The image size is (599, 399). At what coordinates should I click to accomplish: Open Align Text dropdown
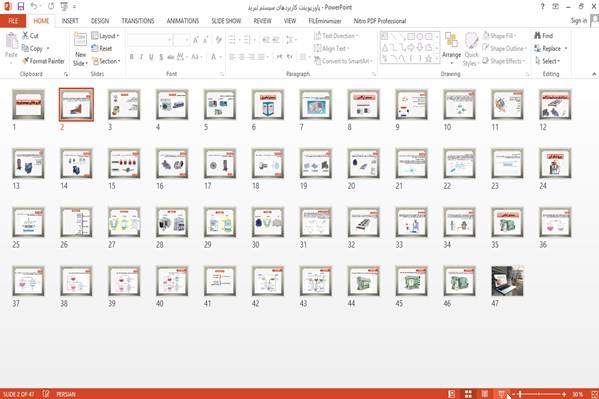pos(332,49)
